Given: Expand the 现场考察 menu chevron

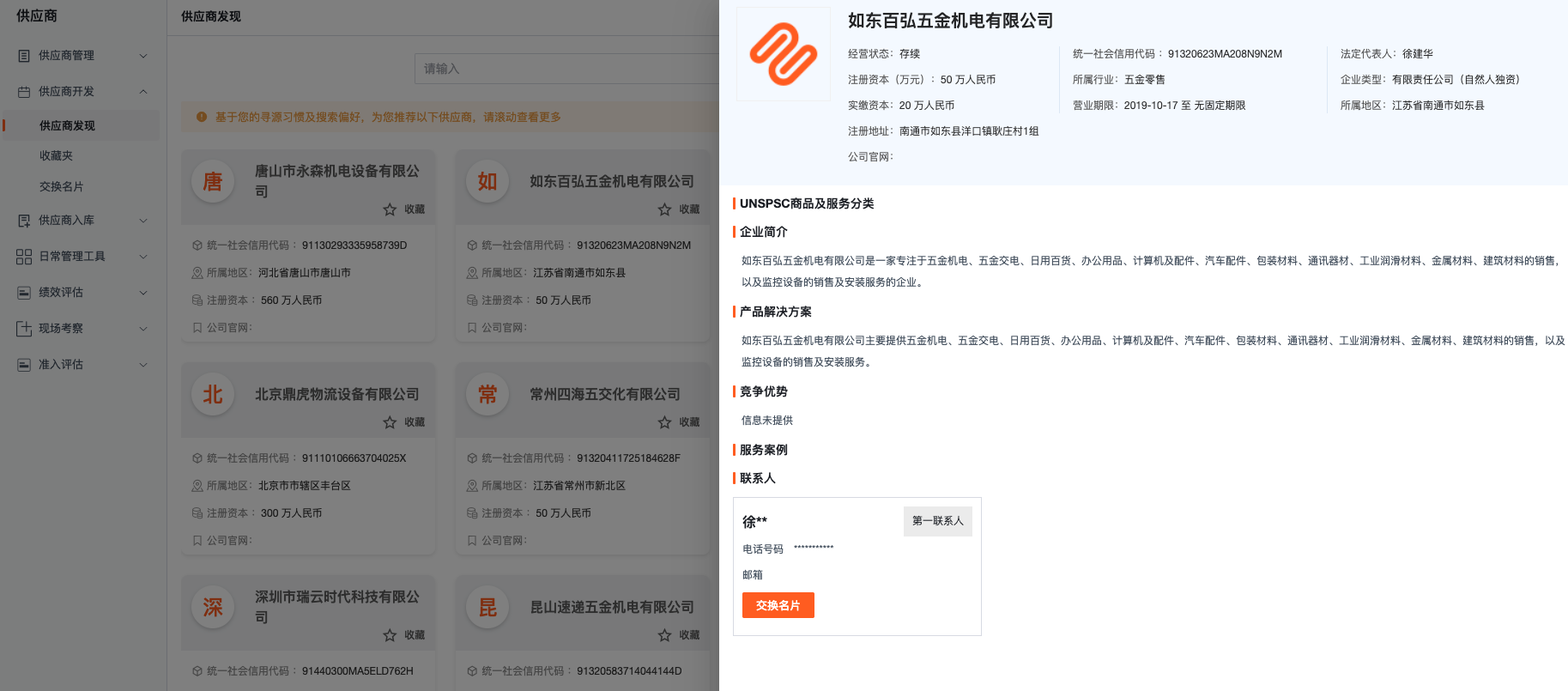Looking at the screenshot, I should click(143, 329).
